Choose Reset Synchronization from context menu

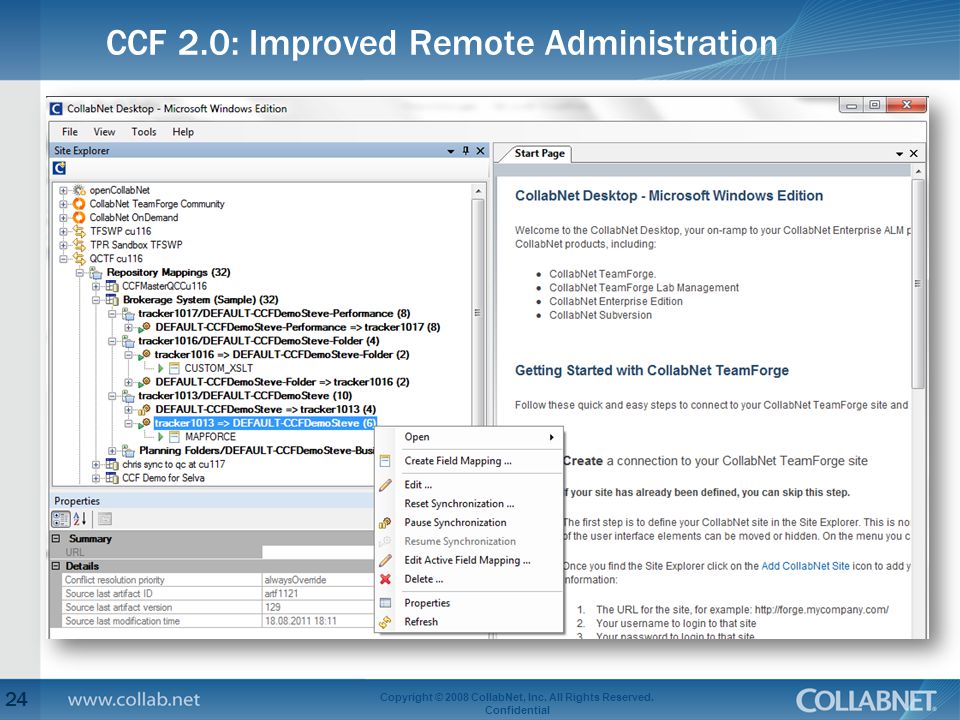[470, 504]
